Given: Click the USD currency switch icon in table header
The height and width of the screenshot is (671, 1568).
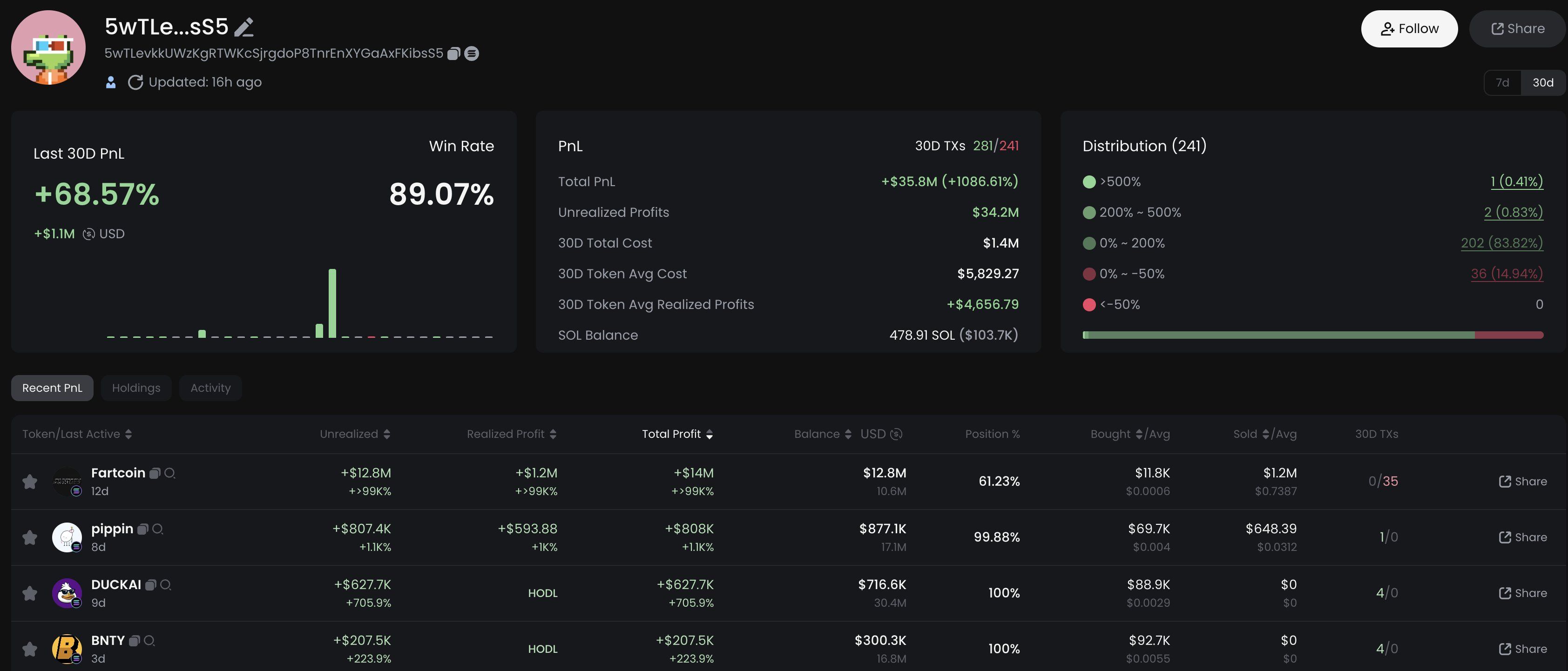Looking at the screenshot, I should [896, 434].
